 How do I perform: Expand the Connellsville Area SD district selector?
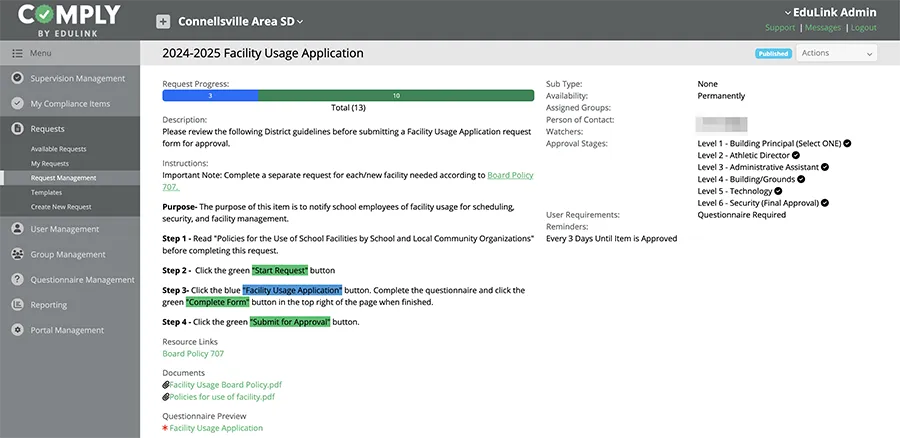coord(241,22)
